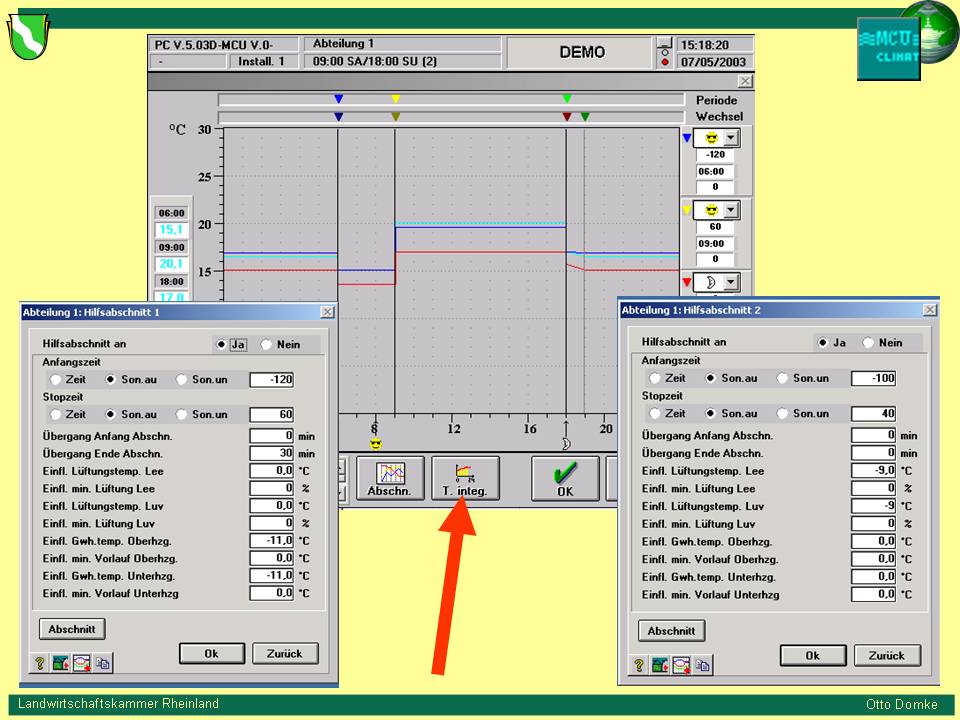Choose Zeit for Anfangszeit in Hilfsabschnitt 2
This screenshot has height=720, width=960.
click(x=655, y=378)
